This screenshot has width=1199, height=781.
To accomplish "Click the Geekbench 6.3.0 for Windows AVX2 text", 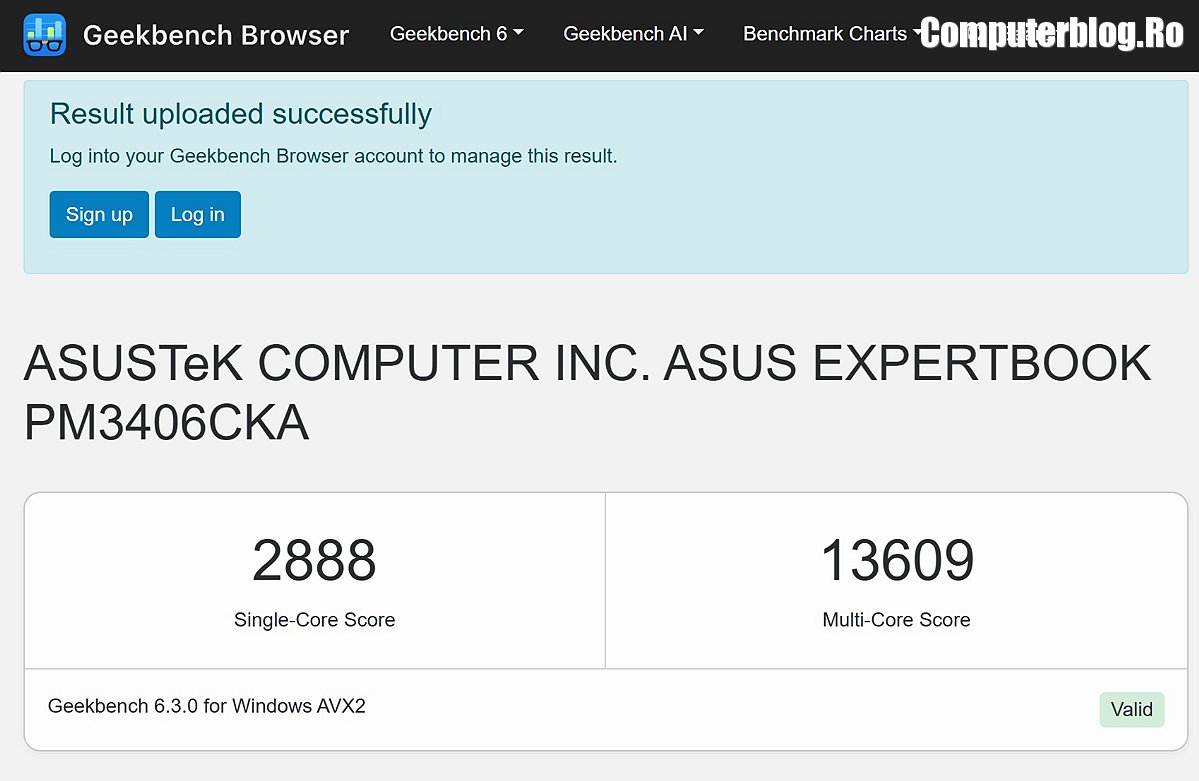I will tap(207, 706).
